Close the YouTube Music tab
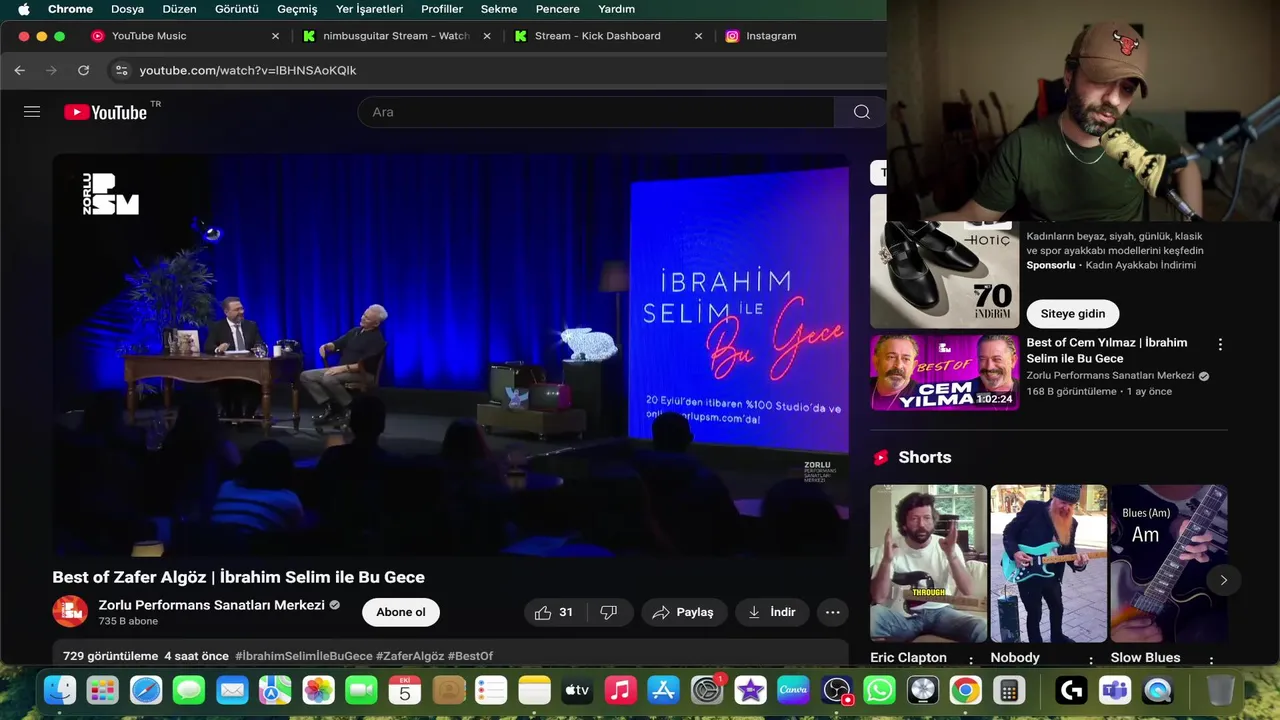This screenshot has width=1280, height=720. 276,36
